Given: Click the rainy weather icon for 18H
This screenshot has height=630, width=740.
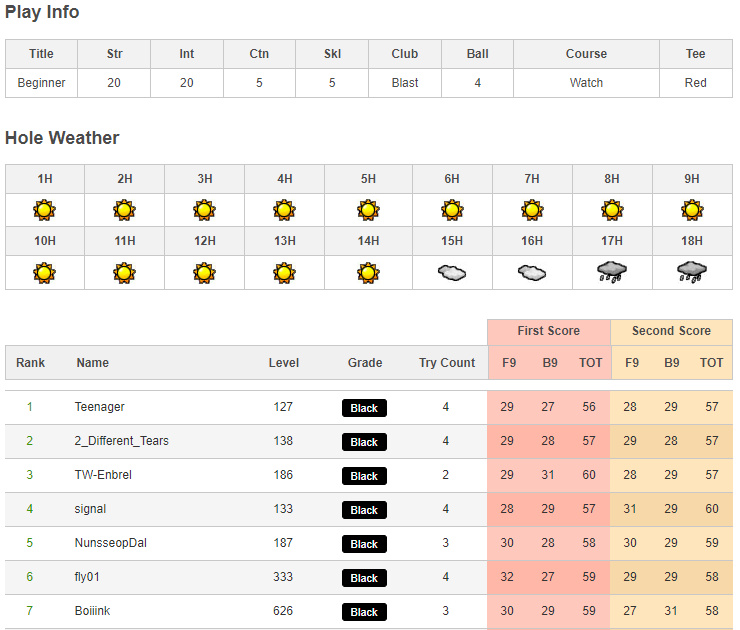Looking at the screenshot, I should [692, 272].
